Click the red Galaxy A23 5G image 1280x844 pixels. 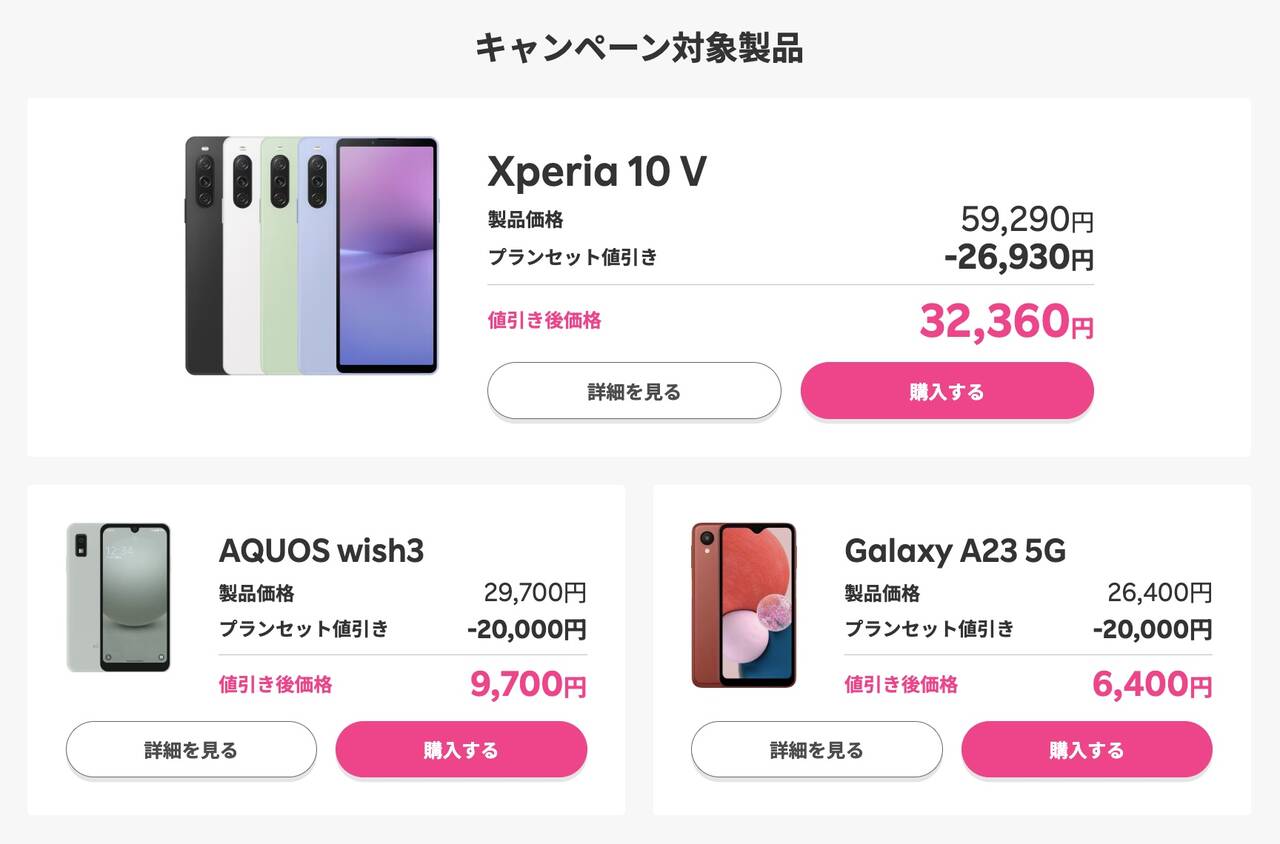[x=743, y=605]
